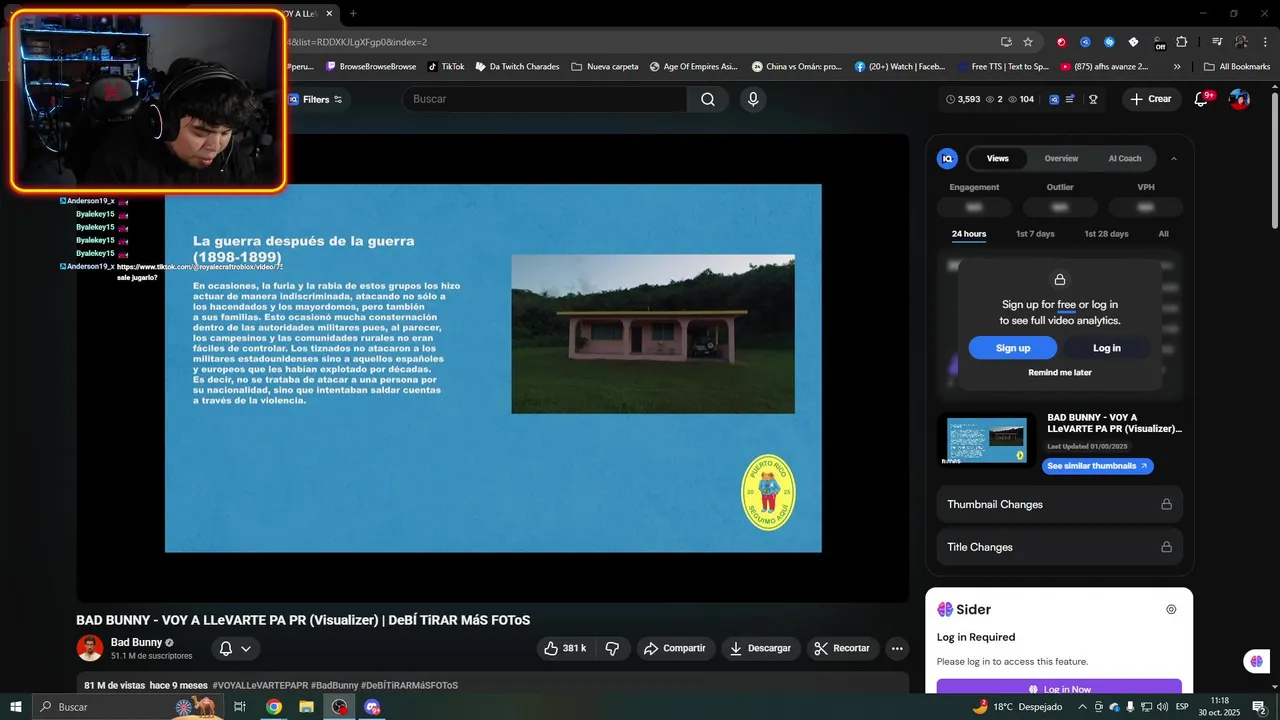Collapse the analytics panel with chevron
This screenshot has height=720, width=1280.
(x=1174, y=158)
